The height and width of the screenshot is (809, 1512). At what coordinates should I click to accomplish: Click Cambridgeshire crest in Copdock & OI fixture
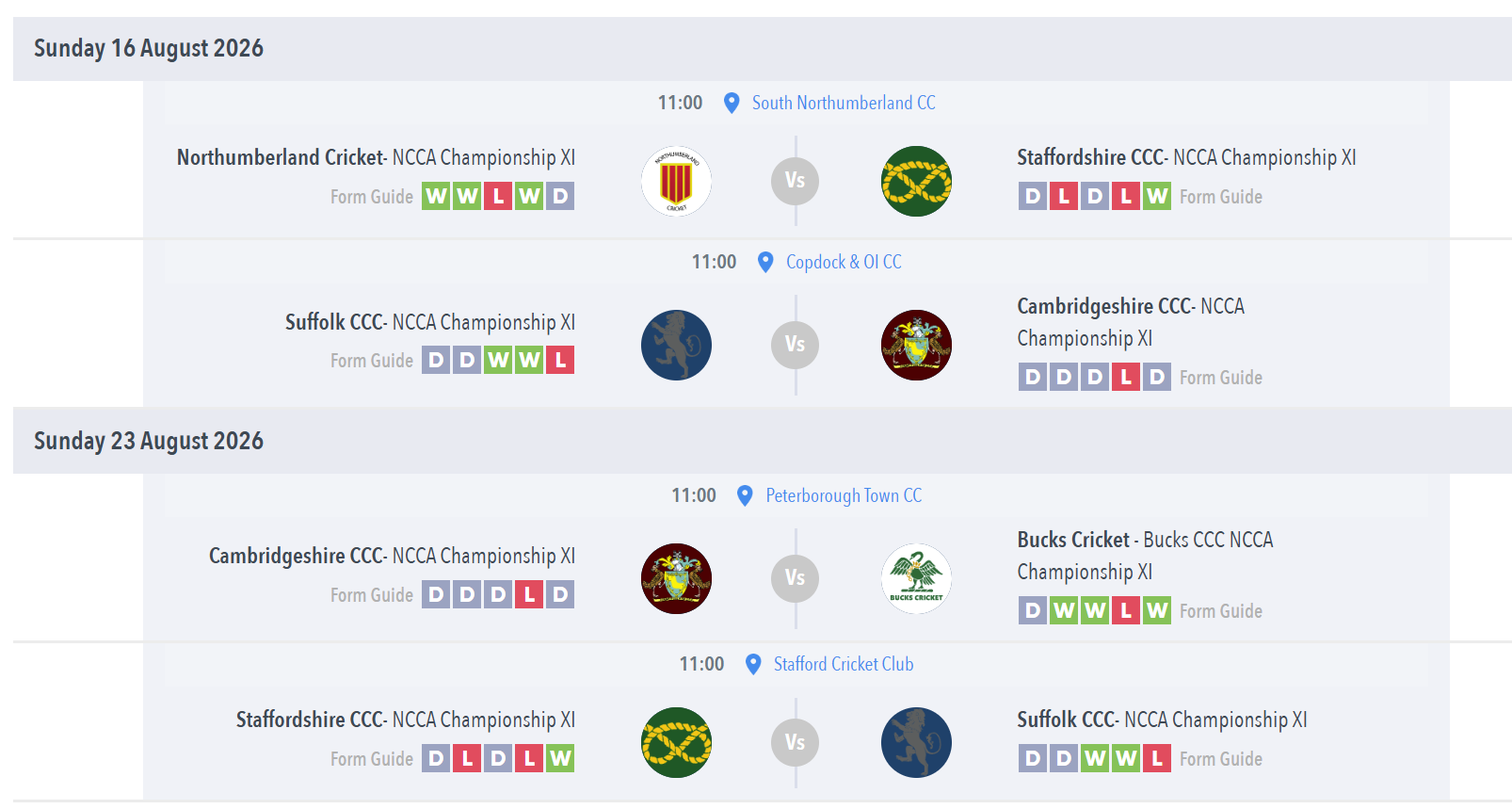coord(916,345)
